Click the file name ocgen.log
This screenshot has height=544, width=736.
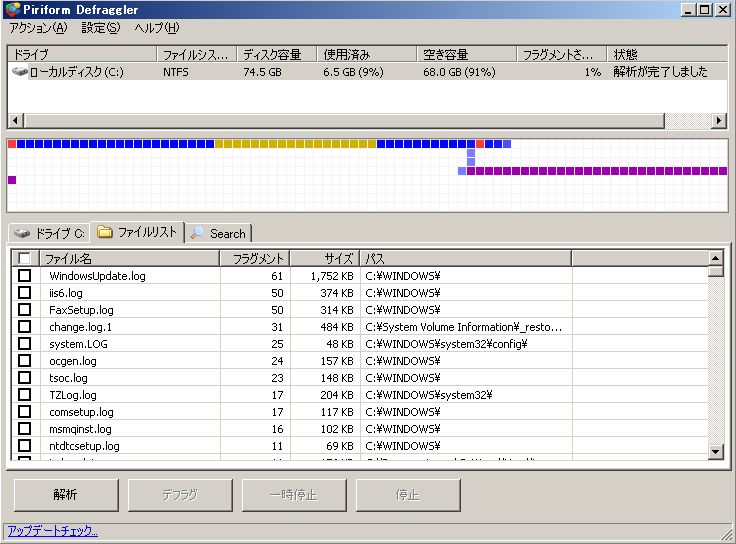tap(73, 361)
